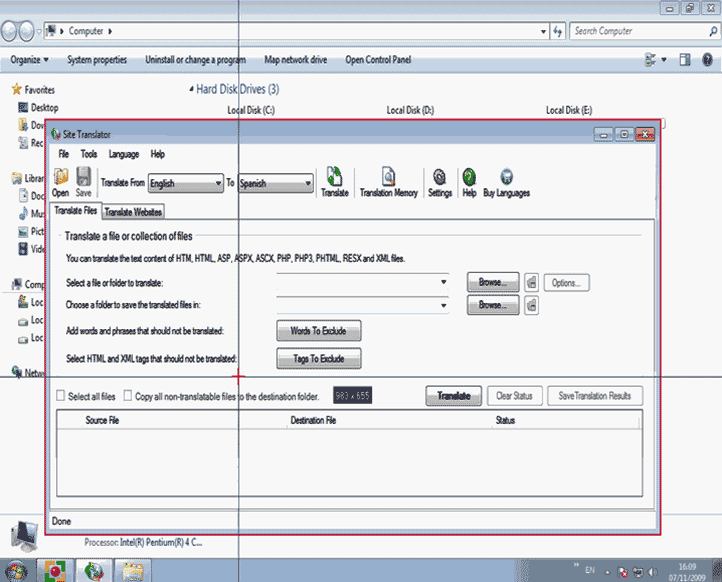Screen dimensions: 722x582
Task: Click Browse for the file to translate
Action: 493,282
